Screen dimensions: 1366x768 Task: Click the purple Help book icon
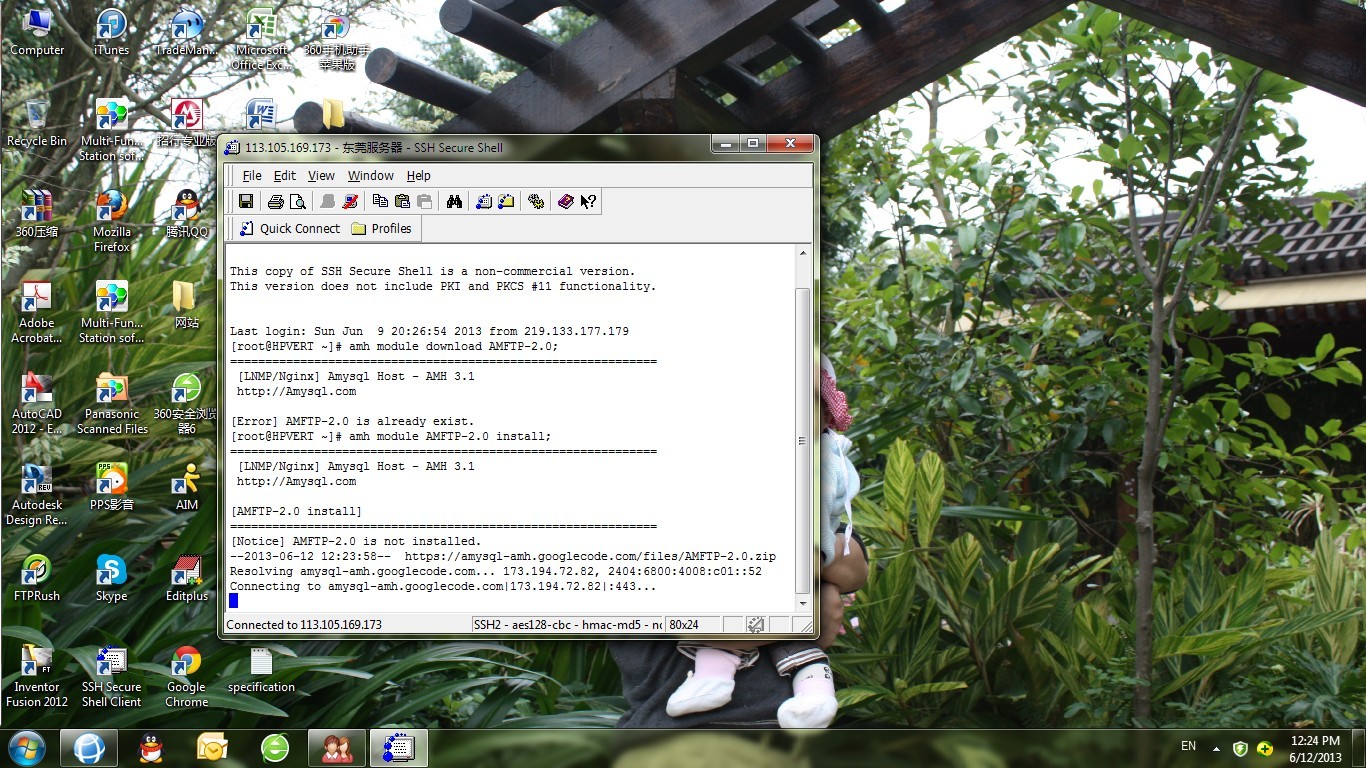[x=565, y=201]
